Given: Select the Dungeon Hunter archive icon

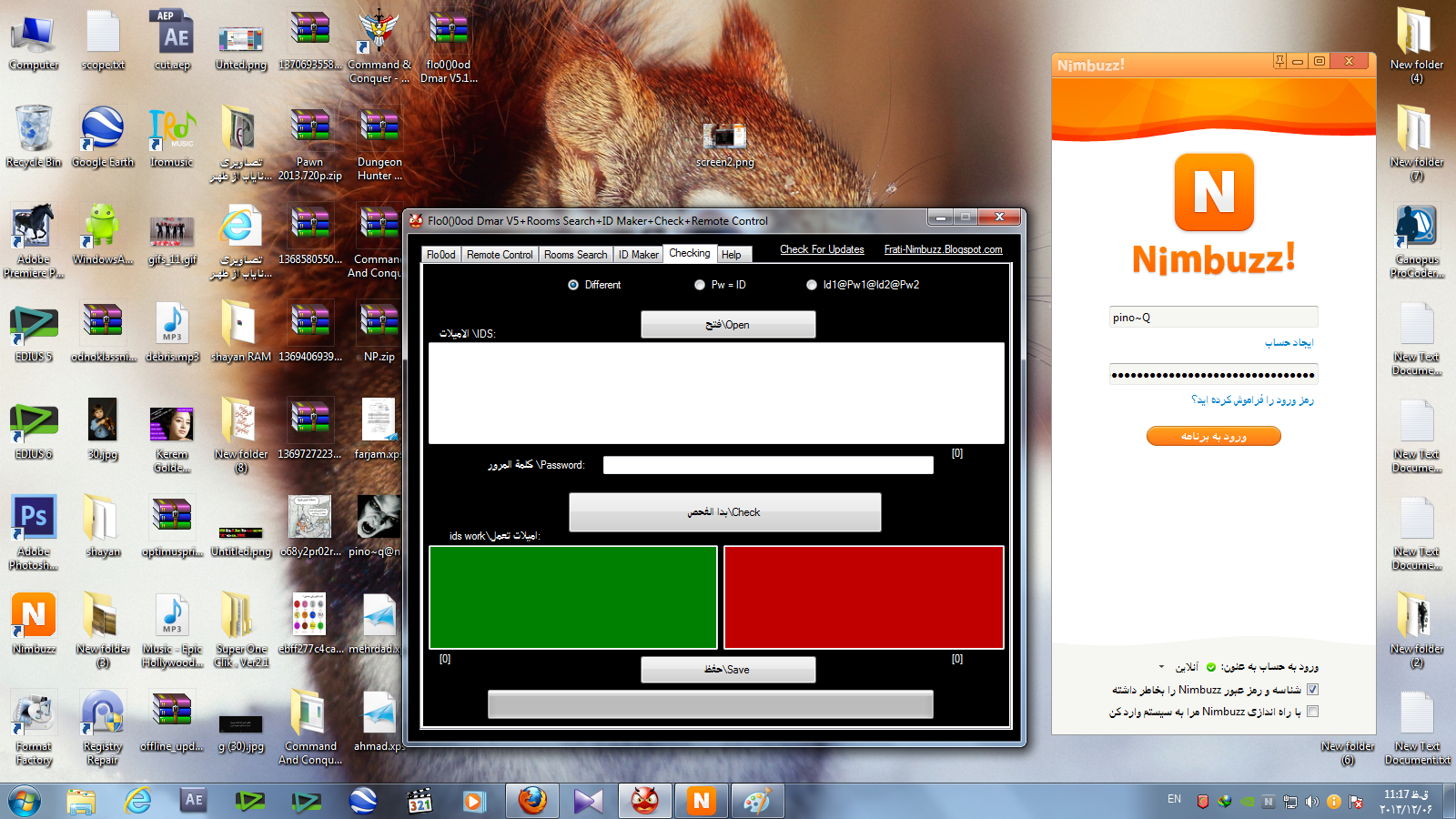Looking at the screenshot, I should [379, 144].
